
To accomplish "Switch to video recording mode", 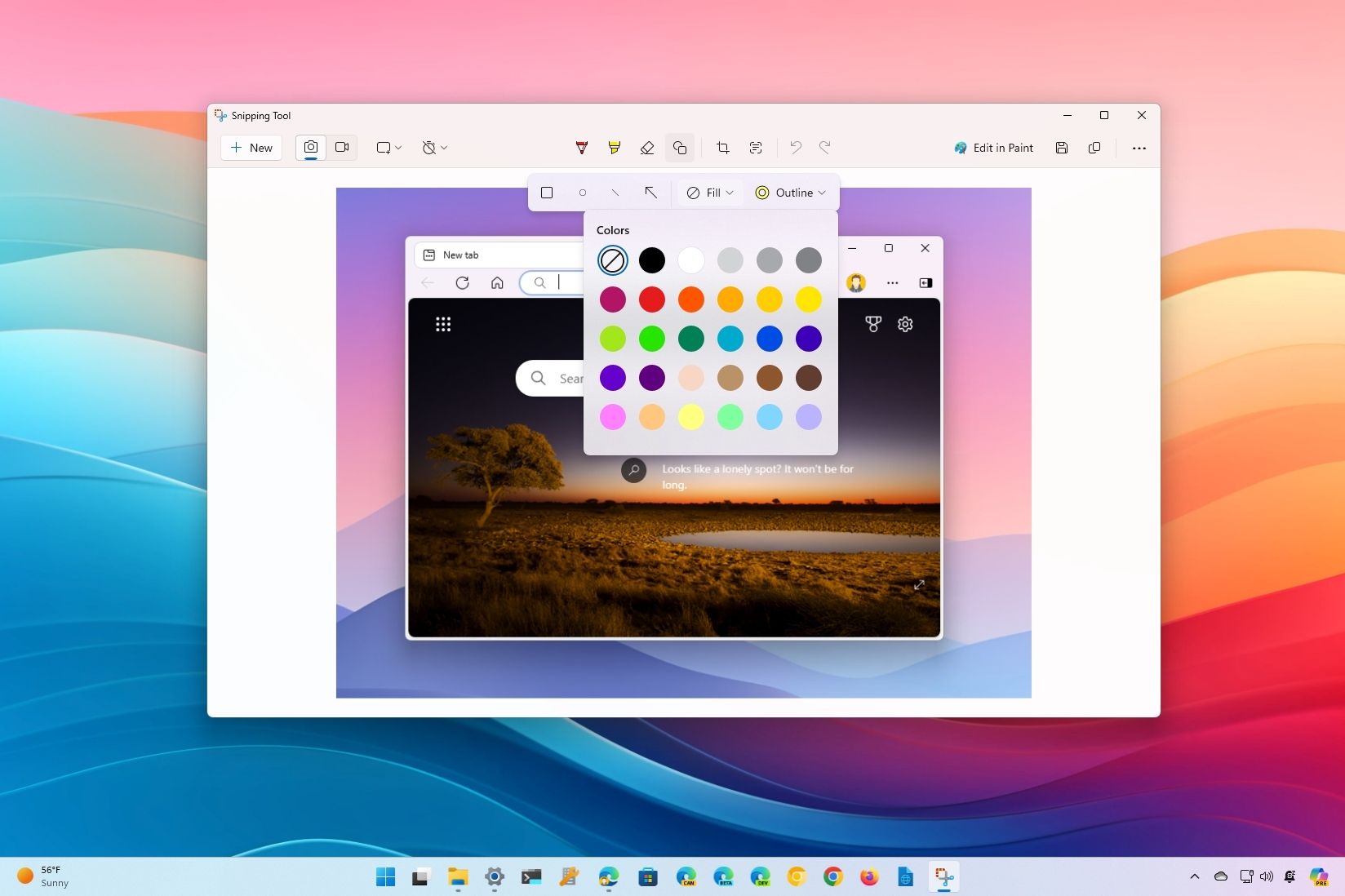I will pos(342,148).
